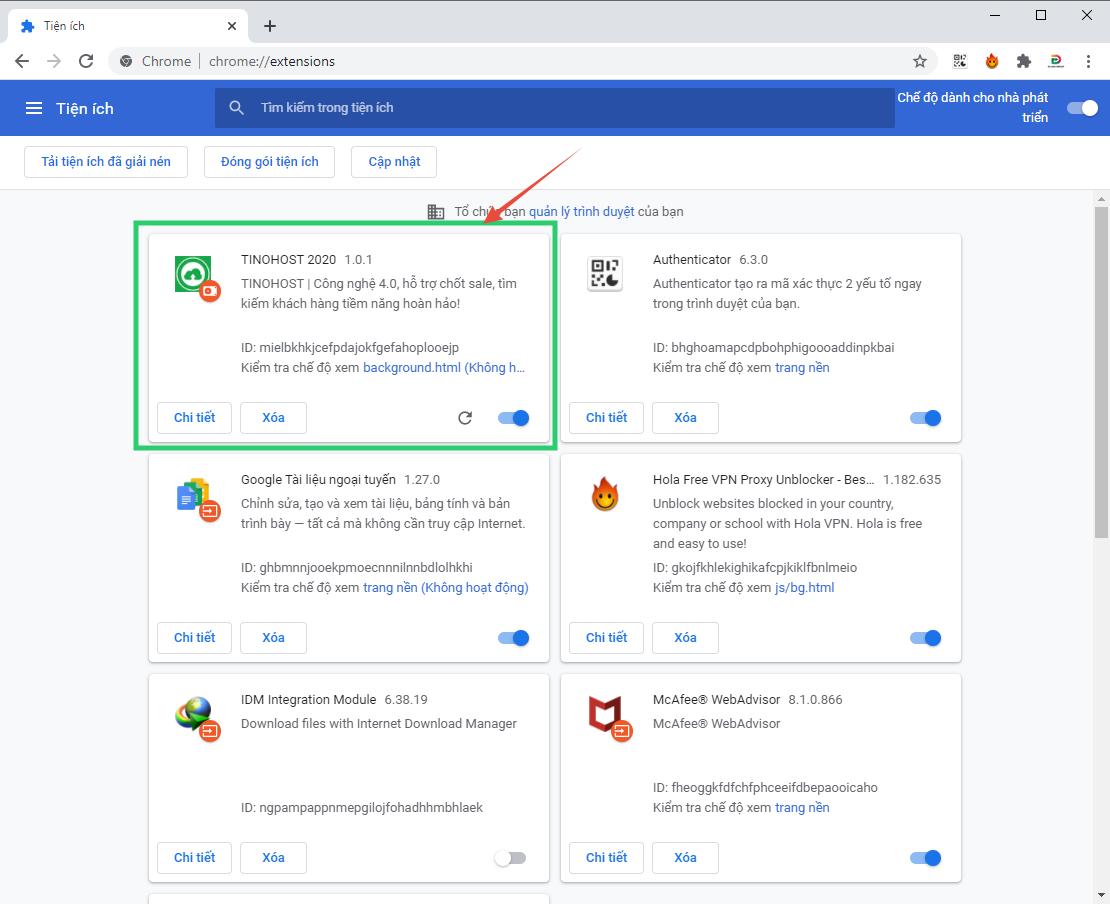Screen dimensions: 1110x904
Task: Open the Chrome three-dot menu
Action: (1088, 62)
